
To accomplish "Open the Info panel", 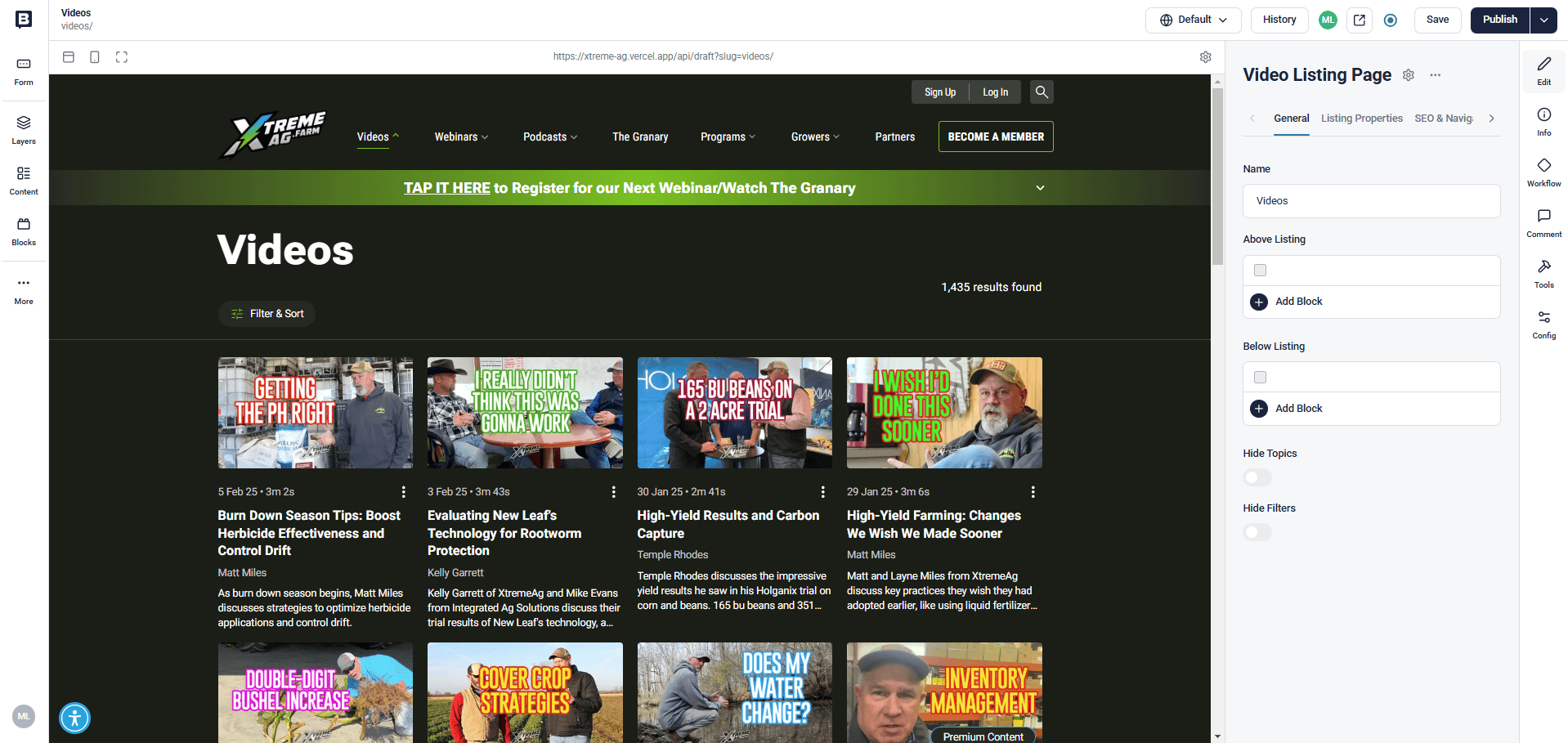I will pos(1543,122).
